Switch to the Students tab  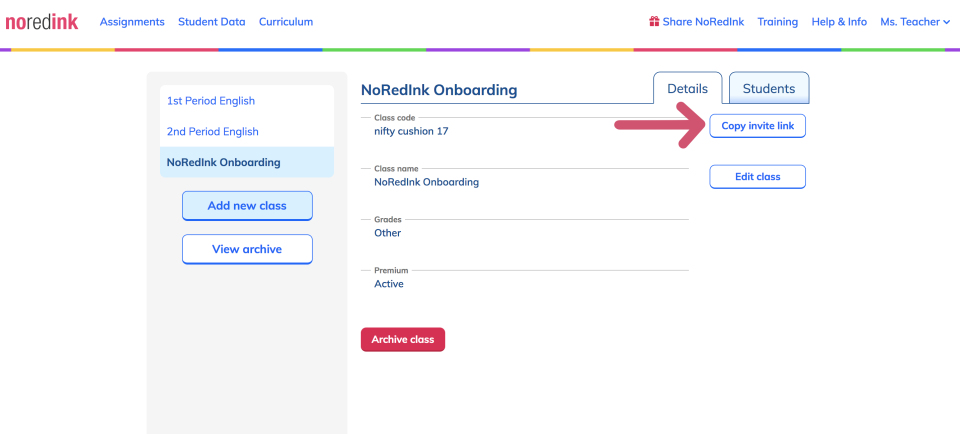768,89
